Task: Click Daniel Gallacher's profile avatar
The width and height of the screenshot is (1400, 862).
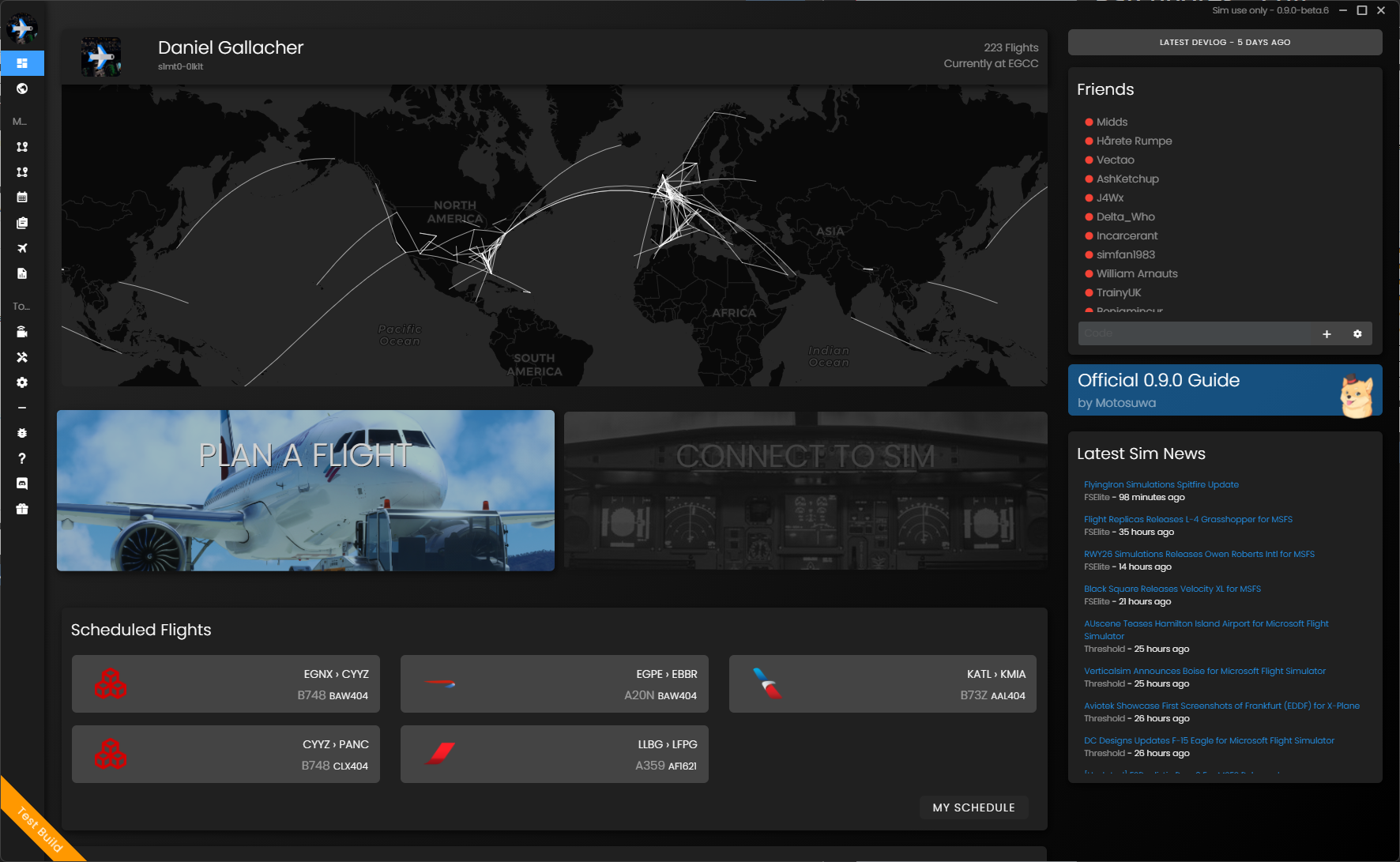Action: point(101,57)
